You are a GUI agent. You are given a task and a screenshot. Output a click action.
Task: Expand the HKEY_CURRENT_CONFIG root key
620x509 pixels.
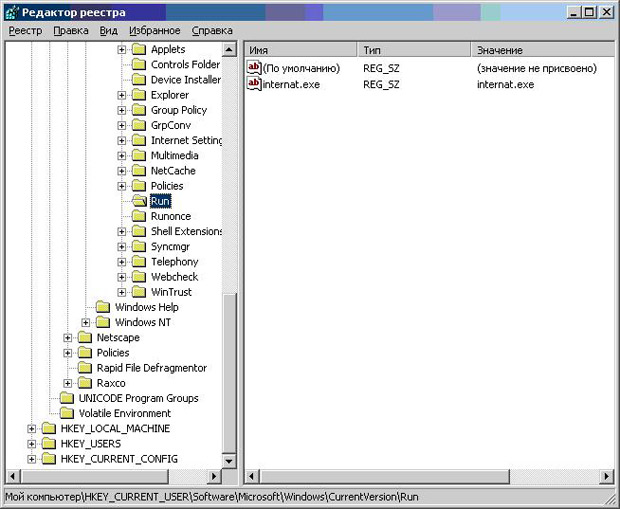[x=32, y=459]
